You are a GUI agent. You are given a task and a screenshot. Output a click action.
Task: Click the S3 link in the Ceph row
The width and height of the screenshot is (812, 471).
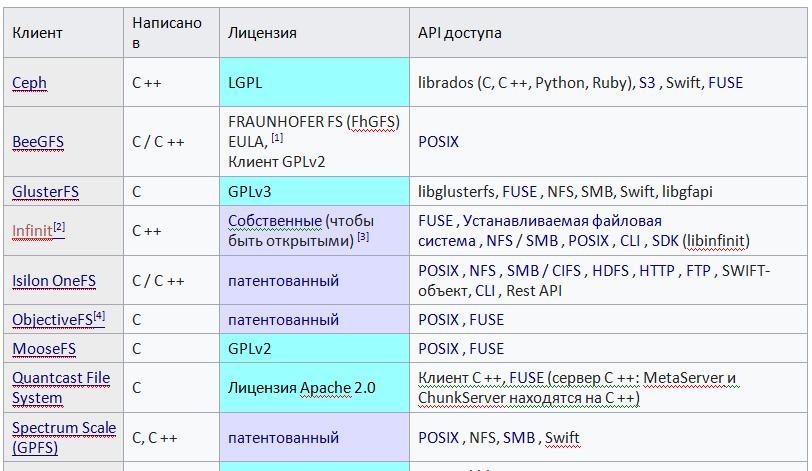(x=647, y=83)
